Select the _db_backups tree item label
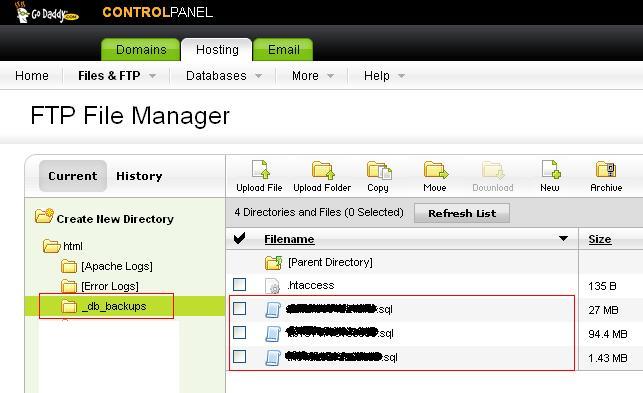This screenshot has height=393, width=643. [114, 306]
